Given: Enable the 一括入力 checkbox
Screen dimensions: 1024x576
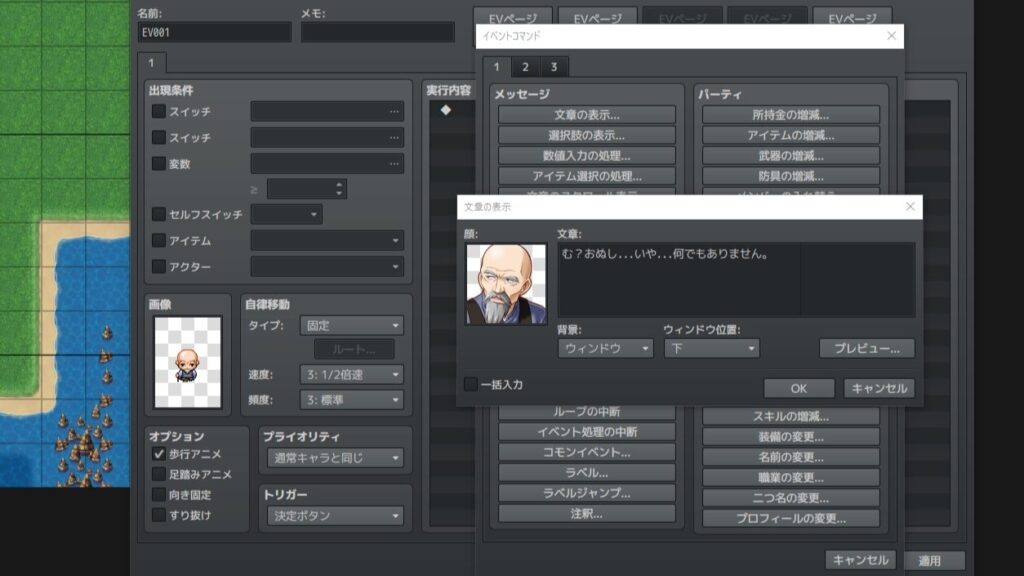Looking at the screenshot, I should click(470, 385).
